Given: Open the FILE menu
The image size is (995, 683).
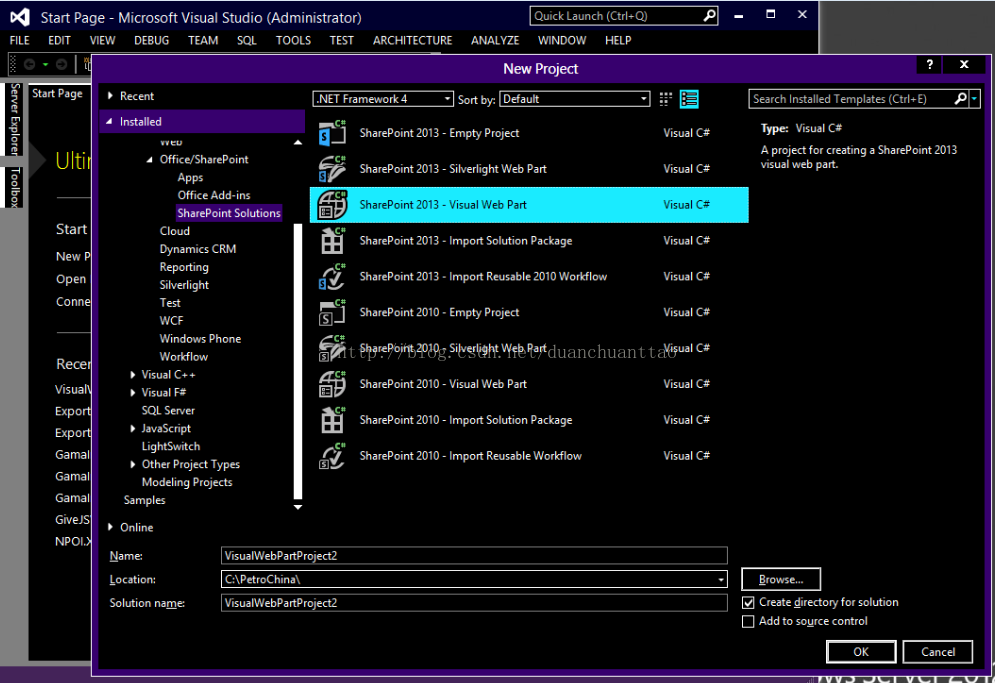Looking at the screenshot, I should (x=20, y=40).
